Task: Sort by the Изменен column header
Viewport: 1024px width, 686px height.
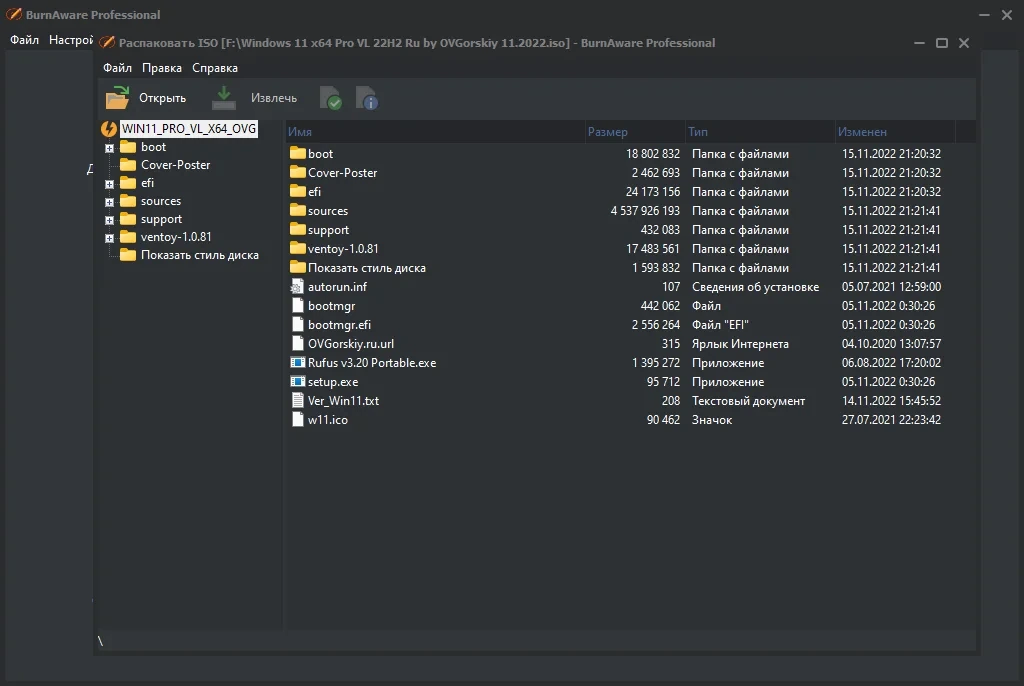Action: [x=895, y=131]
